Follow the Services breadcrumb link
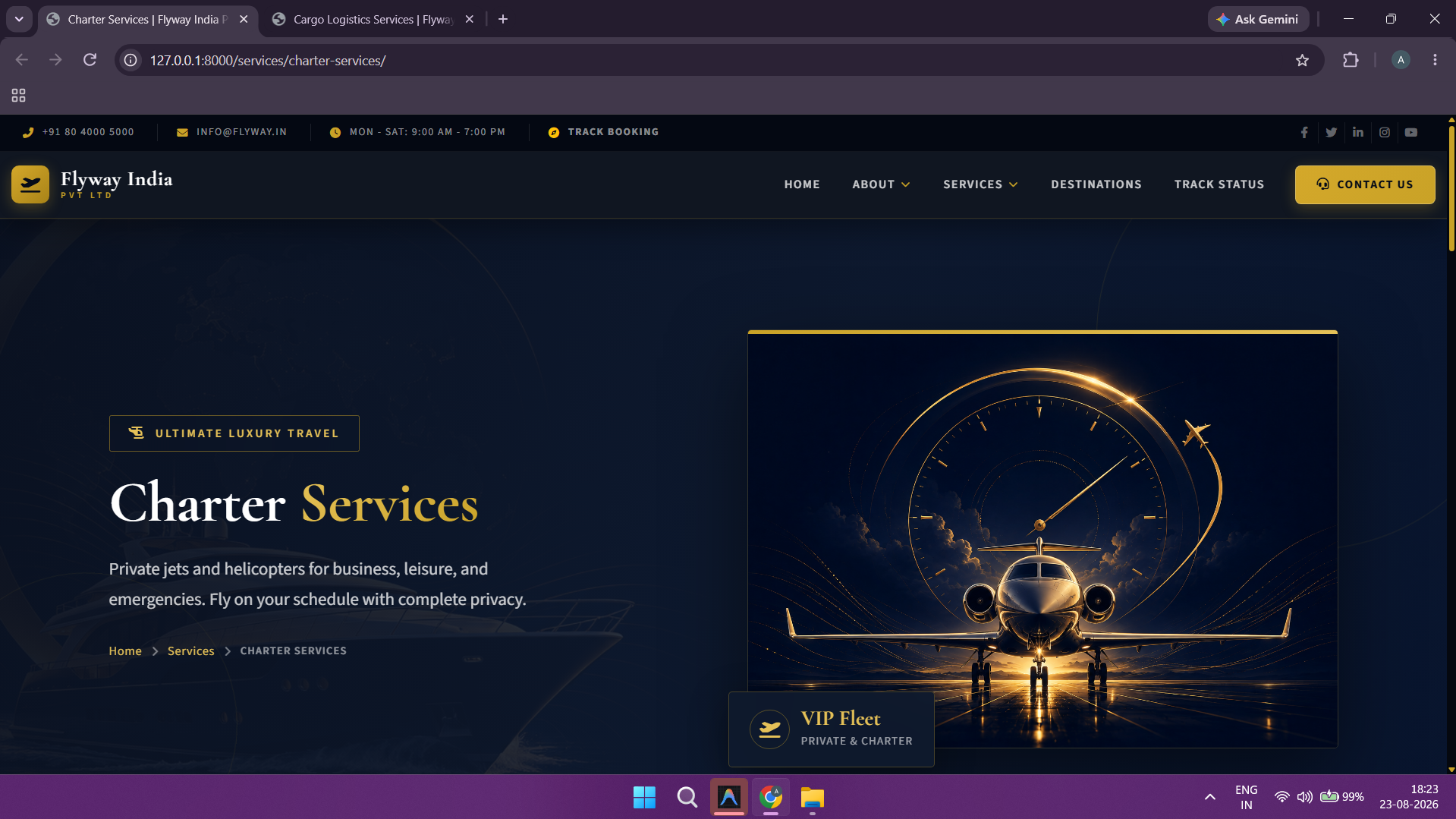This screenshot has height=819, width=1456. [191, 651]
